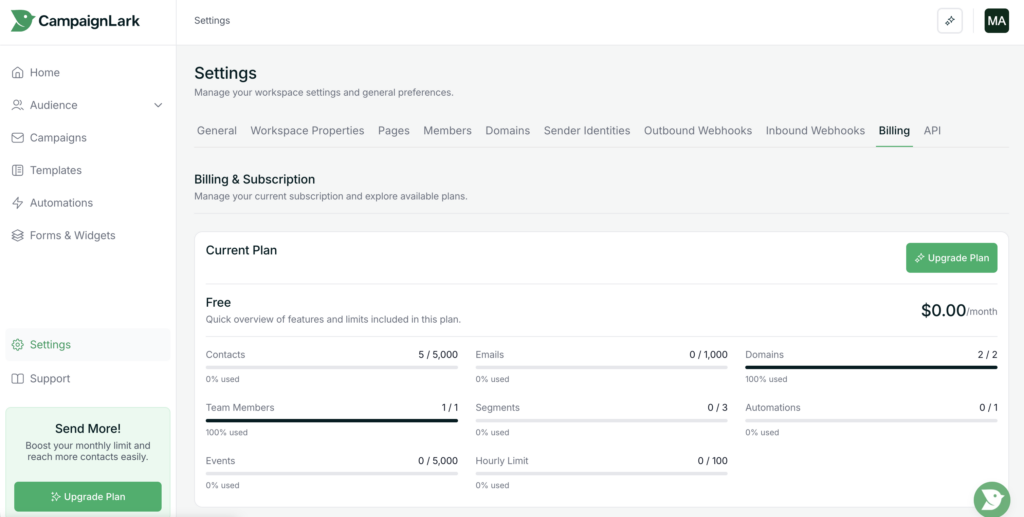Open the Sender Identities tab
The width and height of the screenshot is (1024, 517).
[x=587, y=131]
